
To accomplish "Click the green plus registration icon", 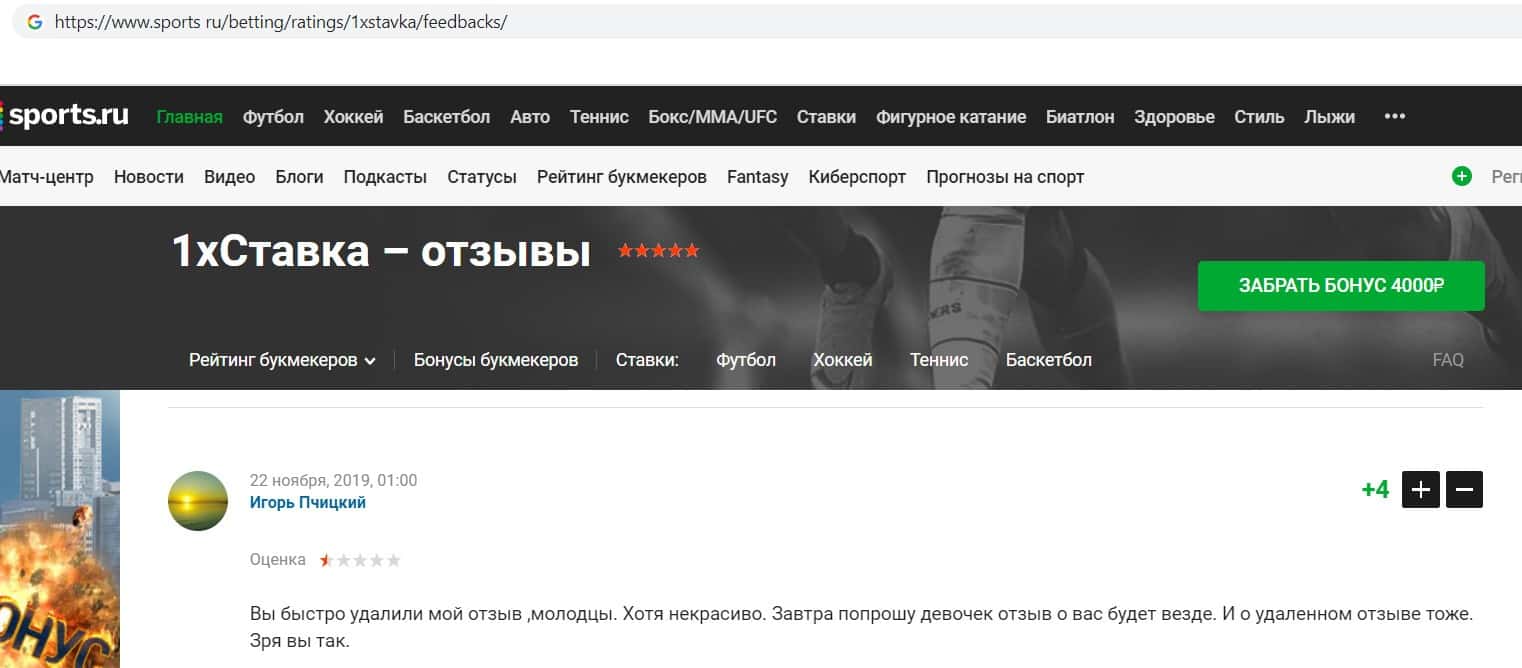I will pyautogui.click(x=1462, y=176).
